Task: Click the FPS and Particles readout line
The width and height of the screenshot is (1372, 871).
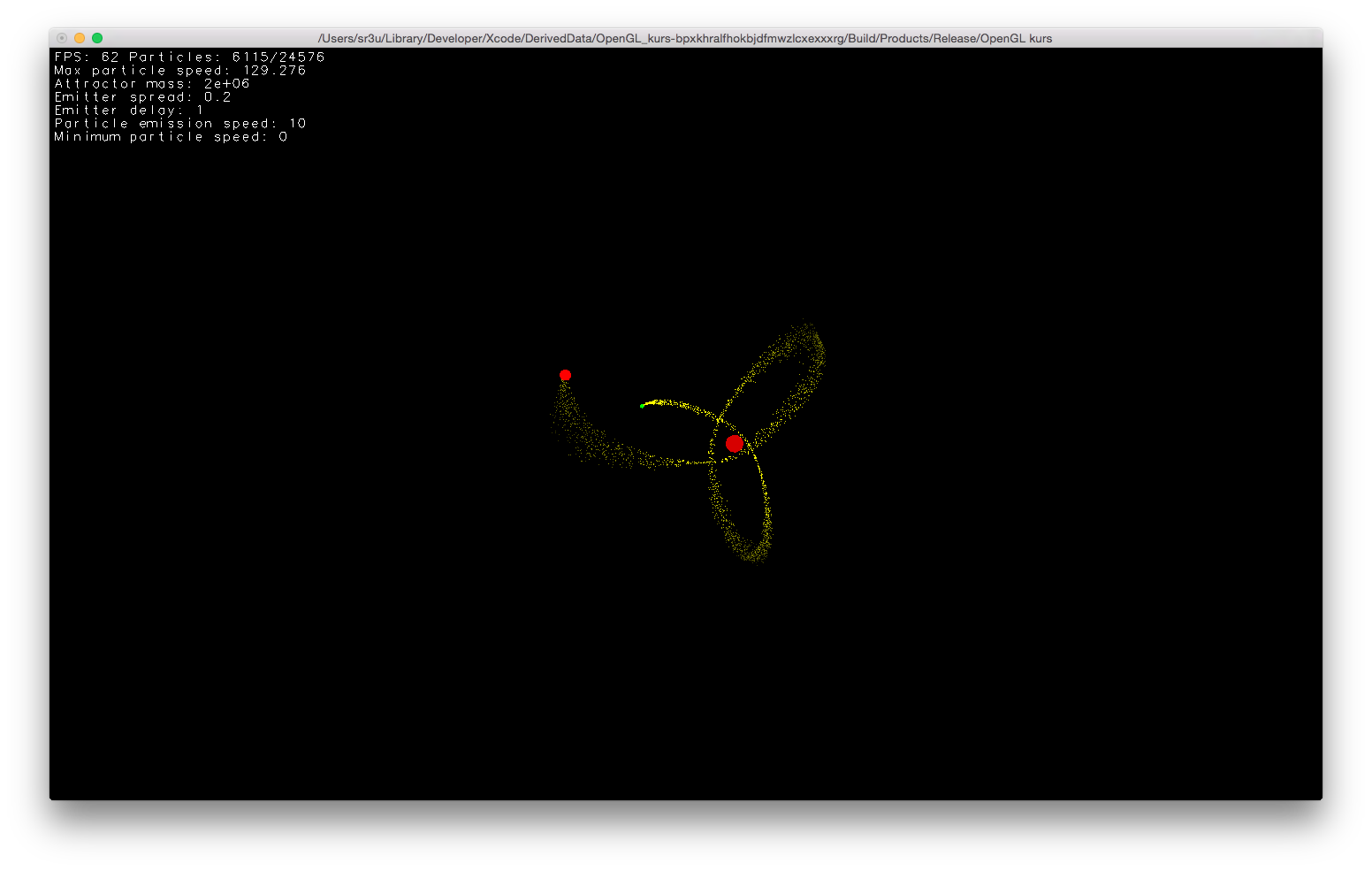Action: point(189,57)
